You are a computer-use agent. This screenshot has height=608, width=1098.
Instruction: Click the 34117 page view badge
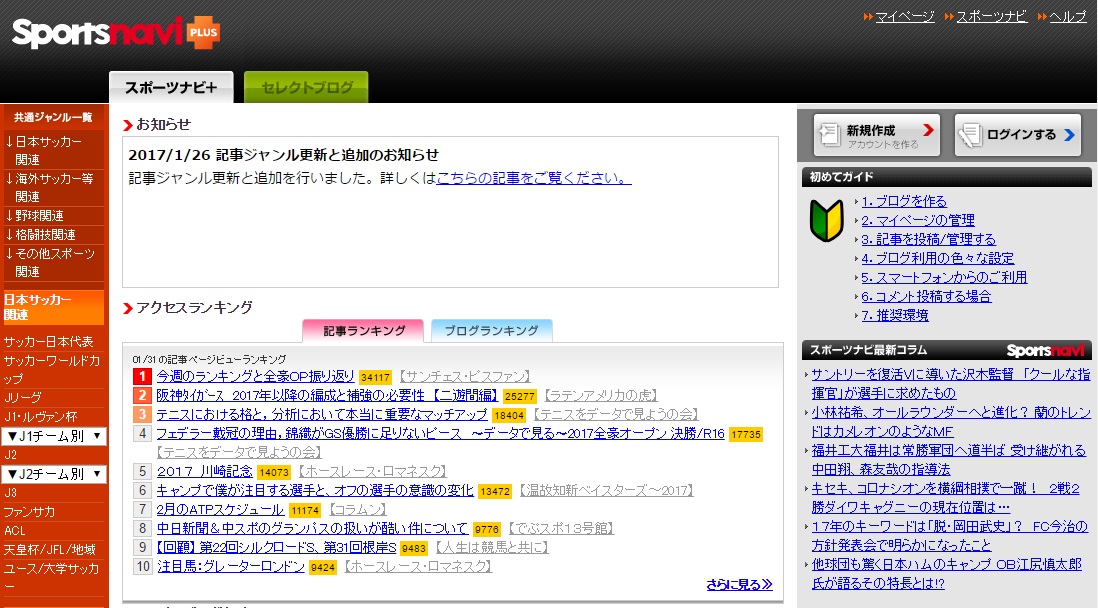(375, 378)
